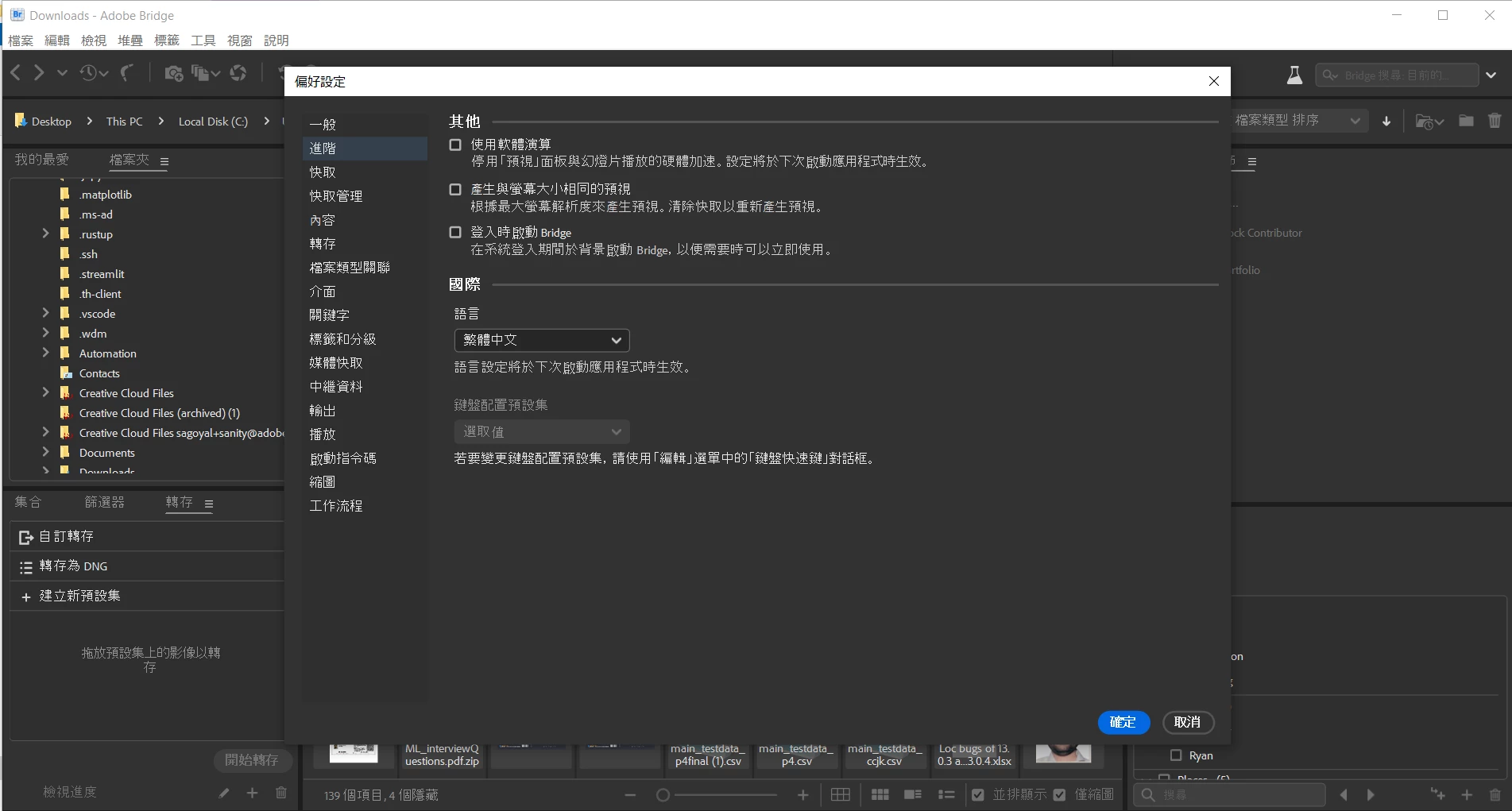The width and height of the screenshot is (1512, 811).
Task: Open in Camera Raw aperture icon
Action: pos(238,73)
